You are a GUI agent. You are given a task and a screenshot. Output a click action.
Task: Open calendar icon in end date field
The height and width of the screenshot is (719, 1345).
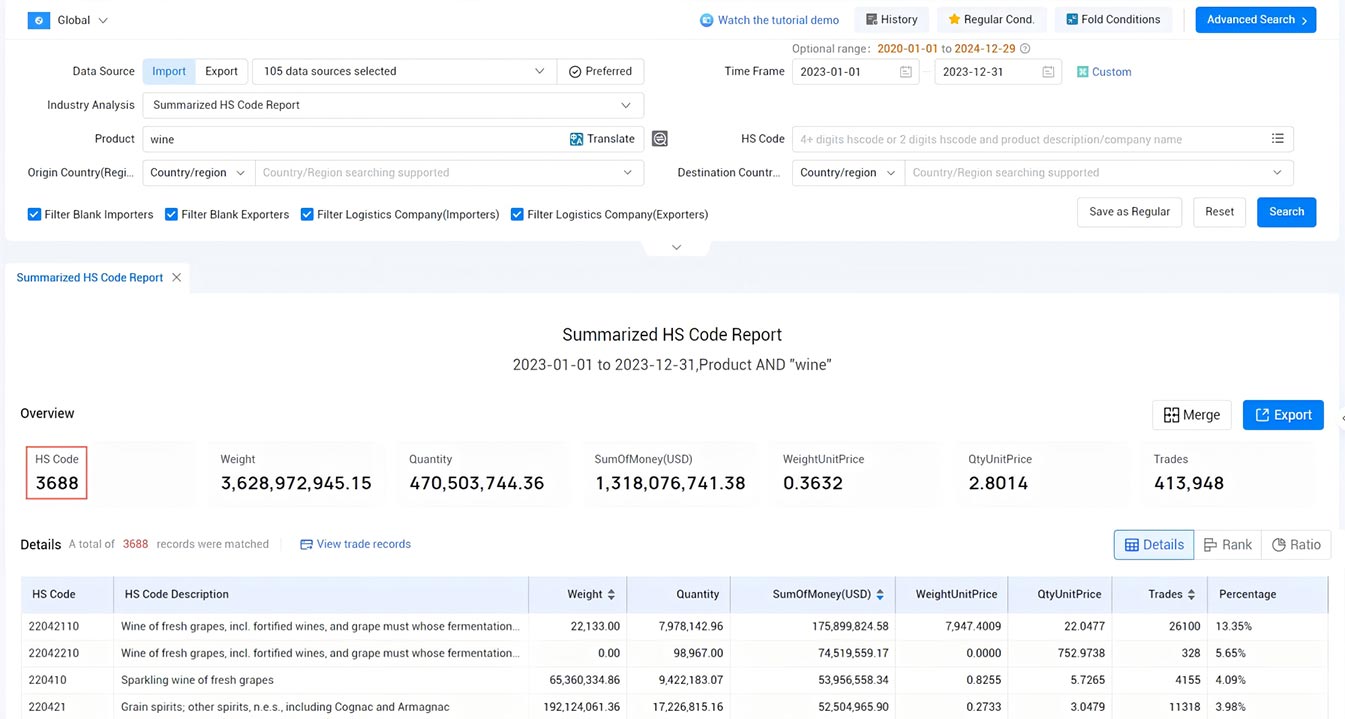1048,72
